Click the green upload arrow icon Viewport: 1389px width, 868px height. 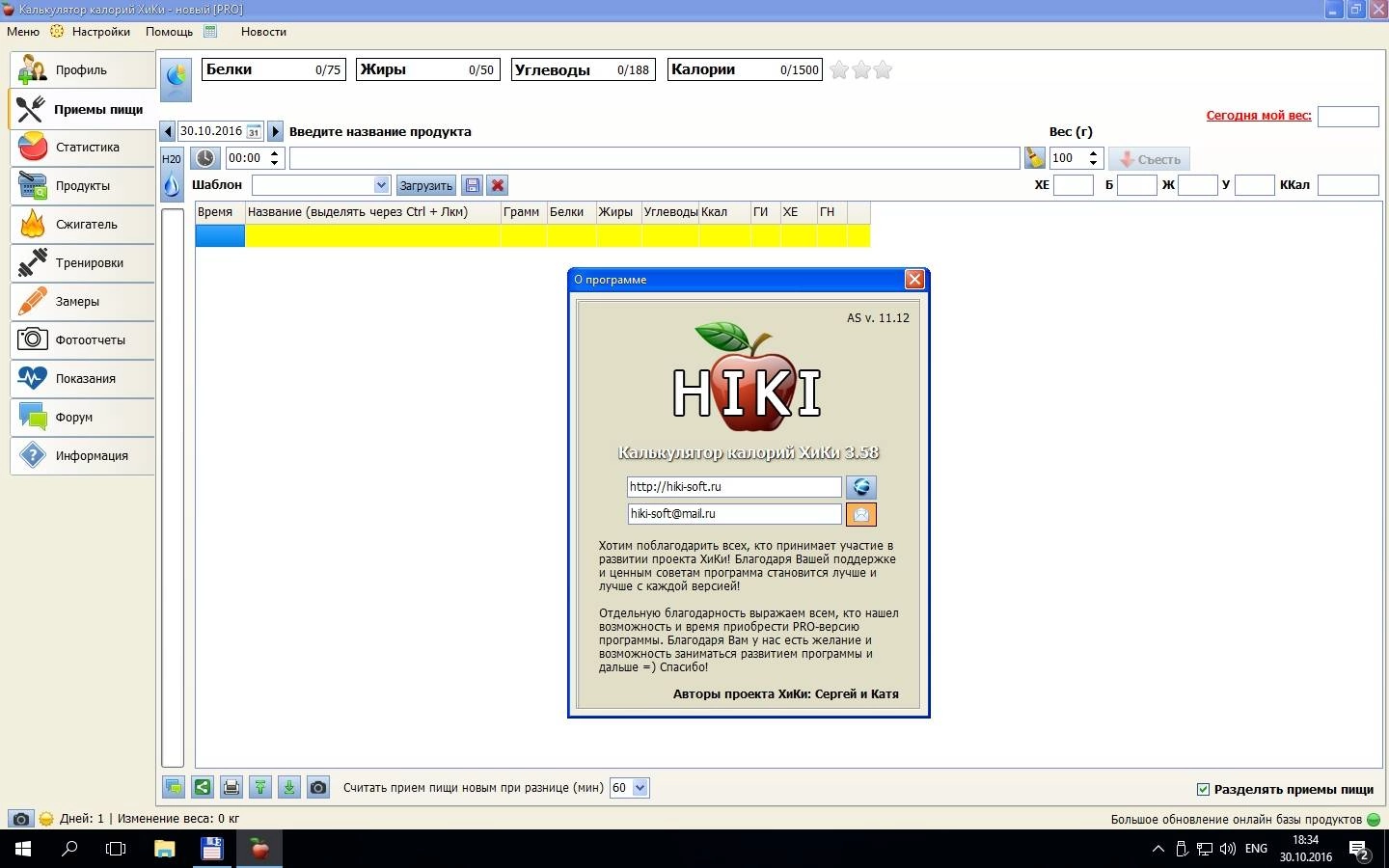tap(260, 788)
